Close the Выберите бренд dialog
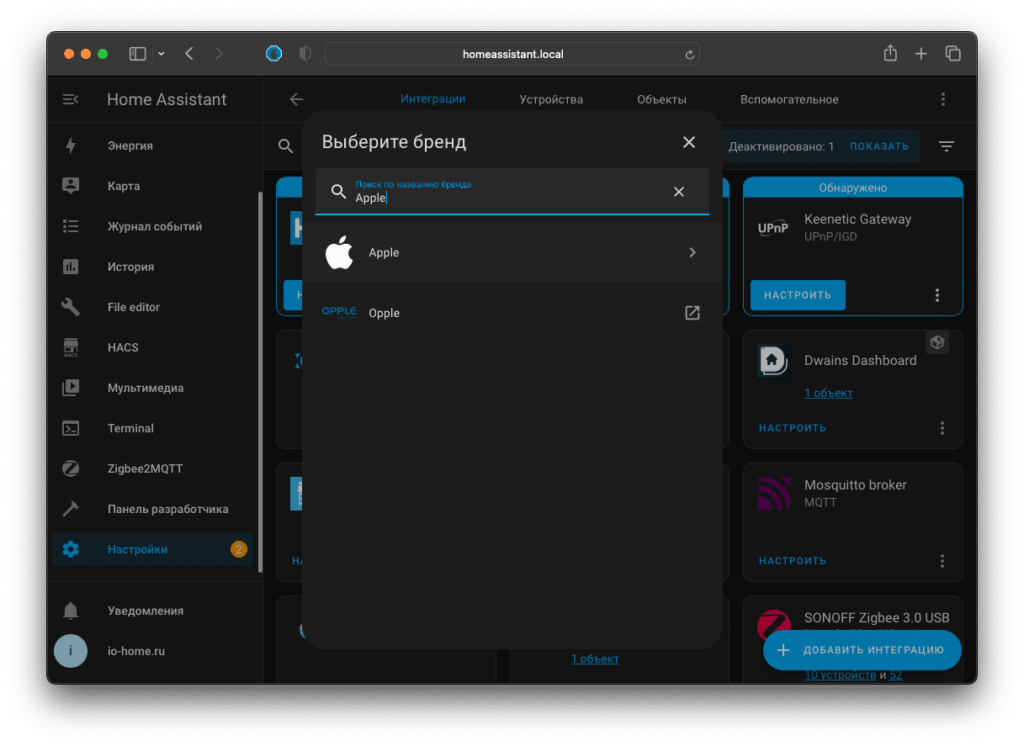This screenshot has width=1024, height=746. tap(689, 142)
